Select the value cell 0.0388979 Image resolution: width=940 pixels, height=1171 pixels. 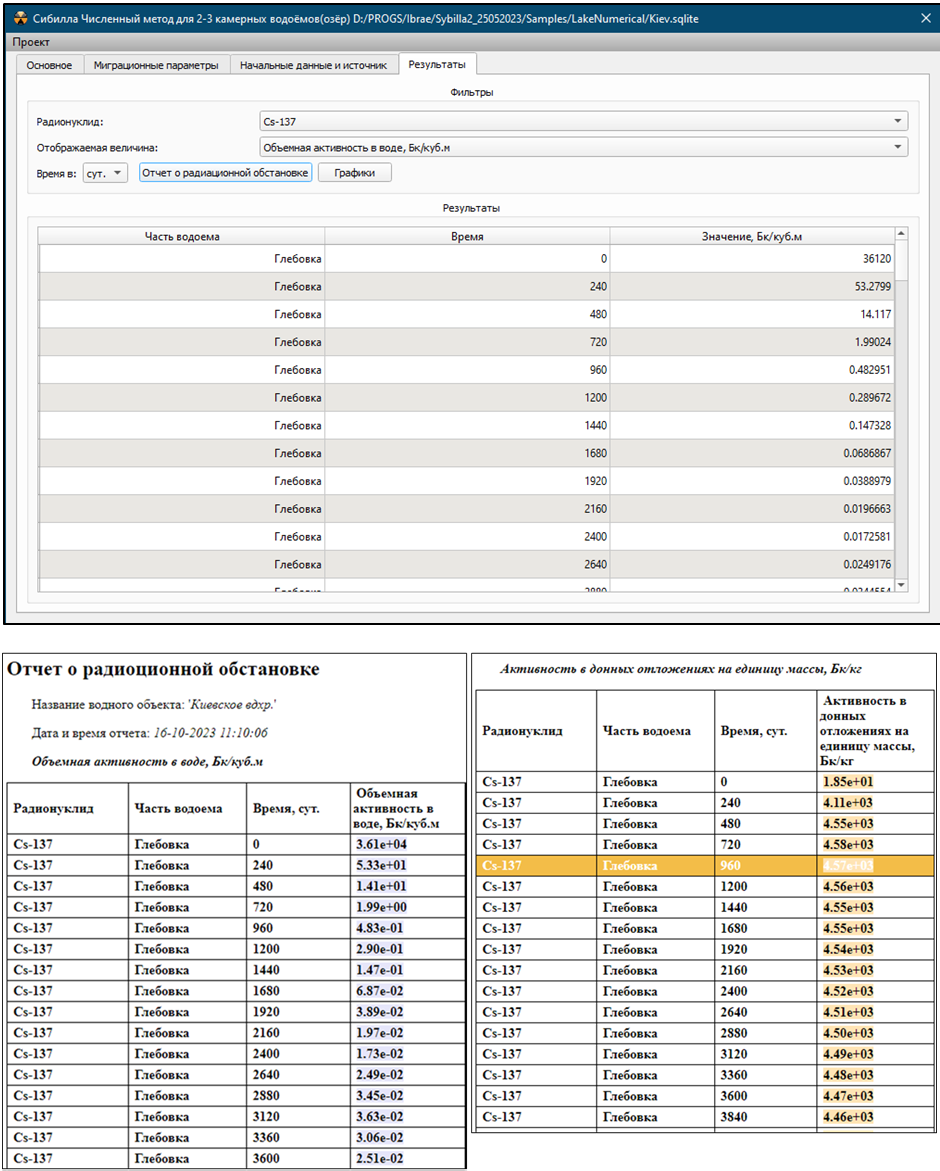pos(752,481)
